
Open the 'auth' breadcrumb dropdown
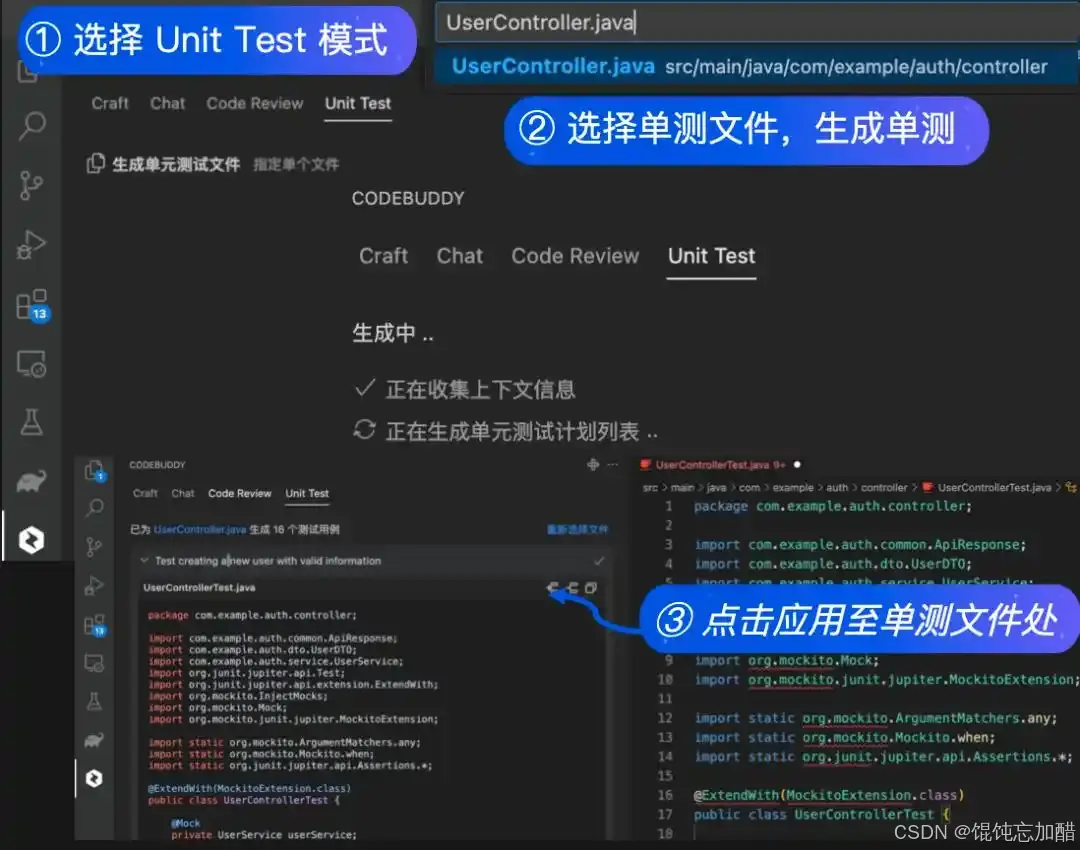(x=836, y=487)
